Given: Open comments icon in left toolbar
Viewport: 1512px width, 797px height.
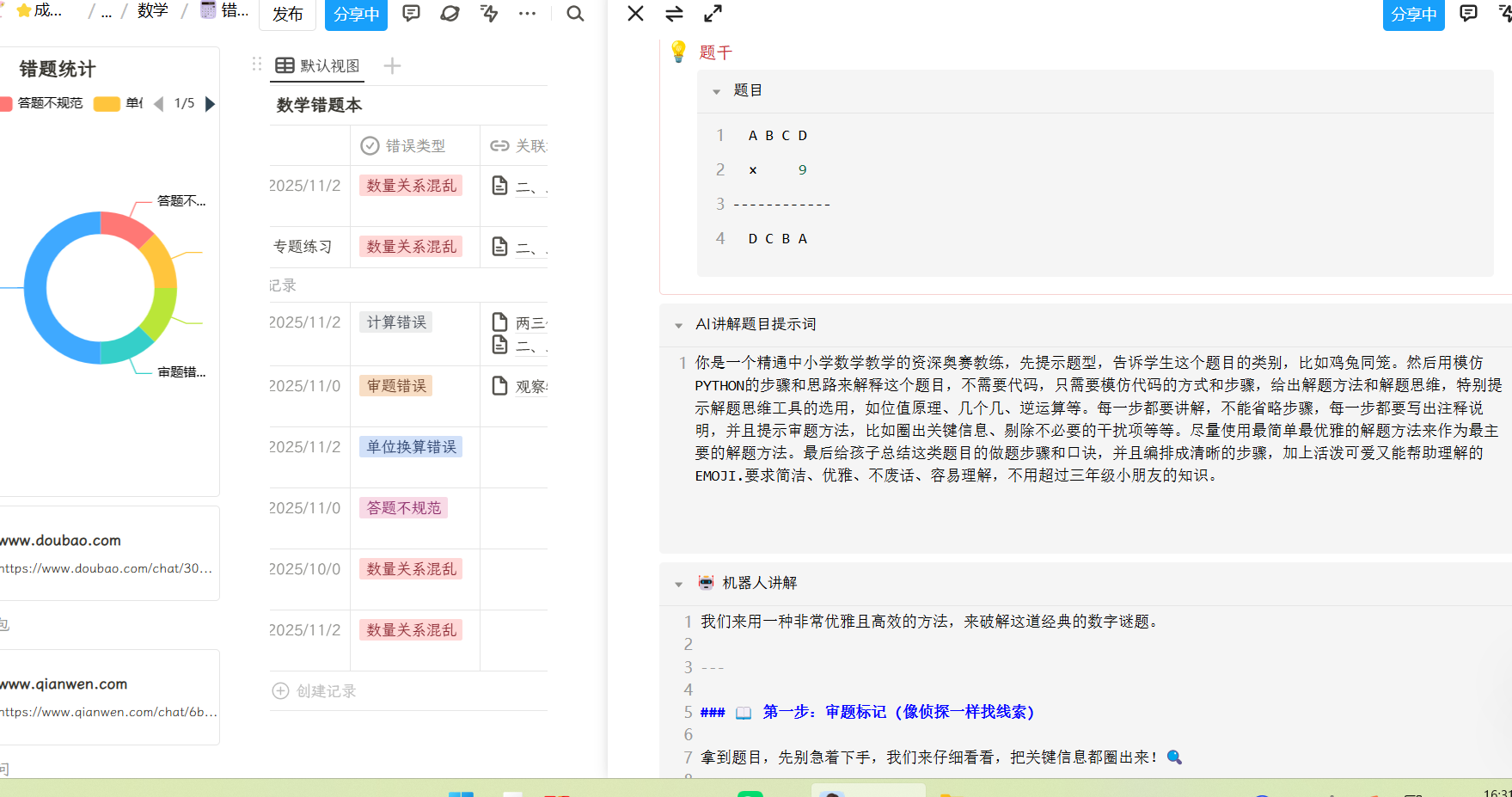Looking at the screenshot, I should coord(412,14).
